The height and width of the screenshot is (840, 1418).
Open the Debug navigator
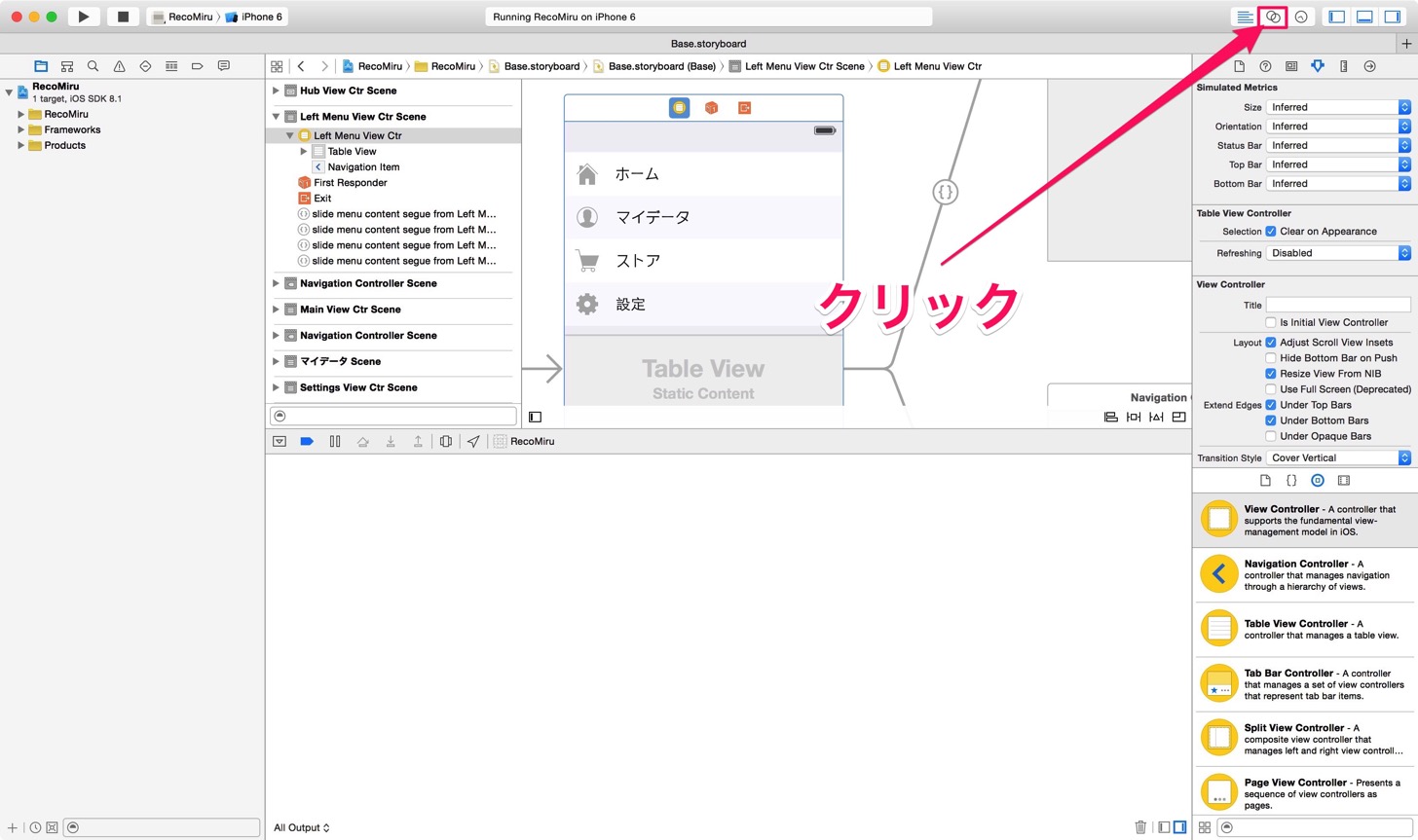[x=171, y=66]
